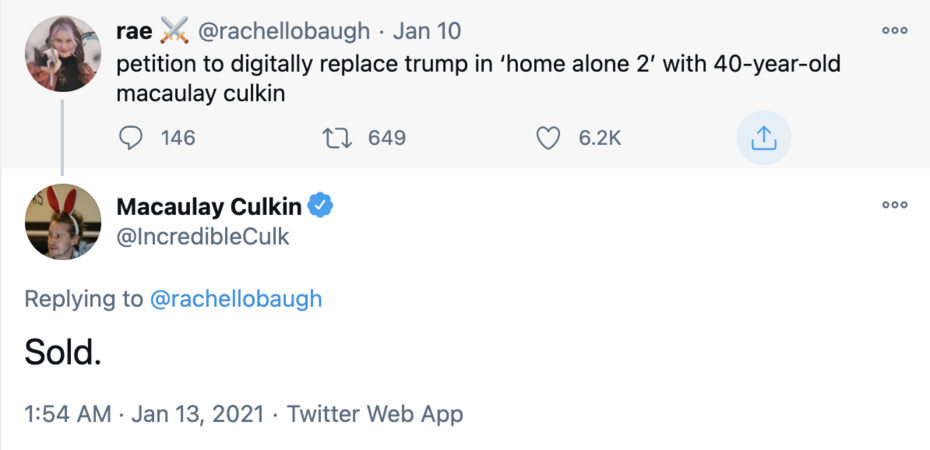This screenshot has height=450, width=930.
Task: Click Macaulay Culkin's blue verified badge
Action: coord(320,206)
